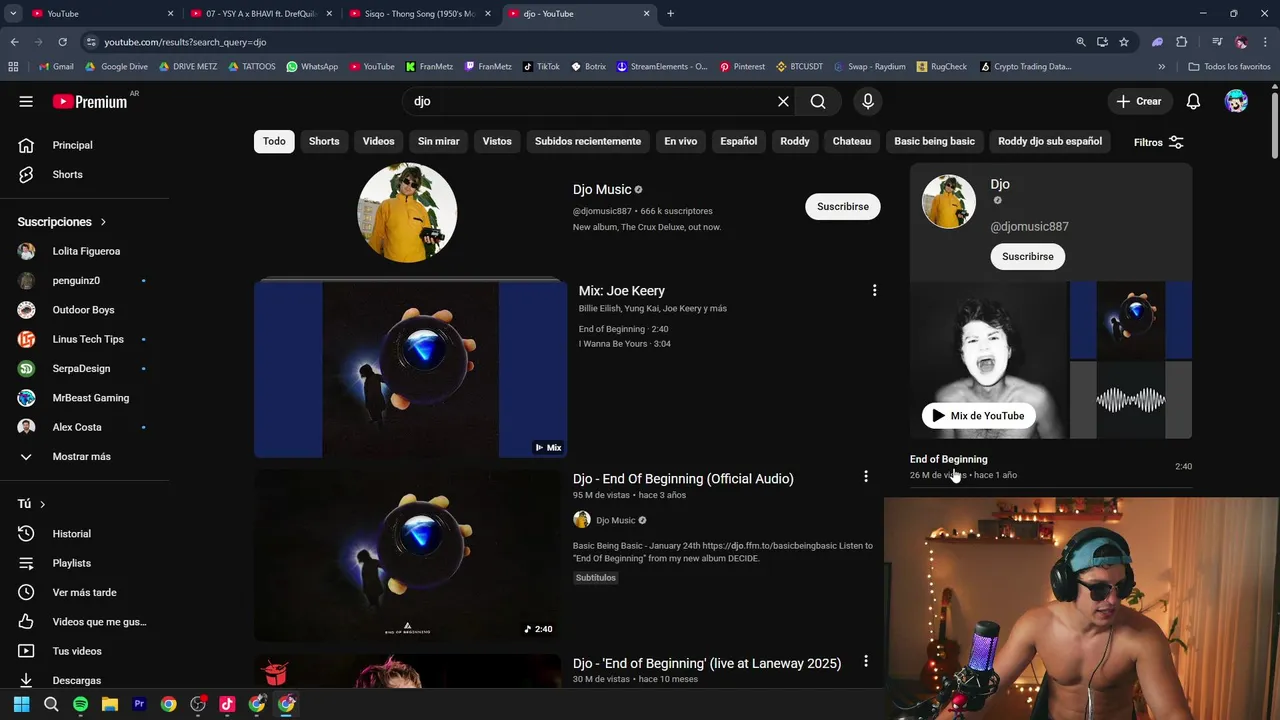The height and width of the screenshot is (720, 1280).
Task: Open Chrome tab search dropdown arrow
Action: (x=13, y=13)
